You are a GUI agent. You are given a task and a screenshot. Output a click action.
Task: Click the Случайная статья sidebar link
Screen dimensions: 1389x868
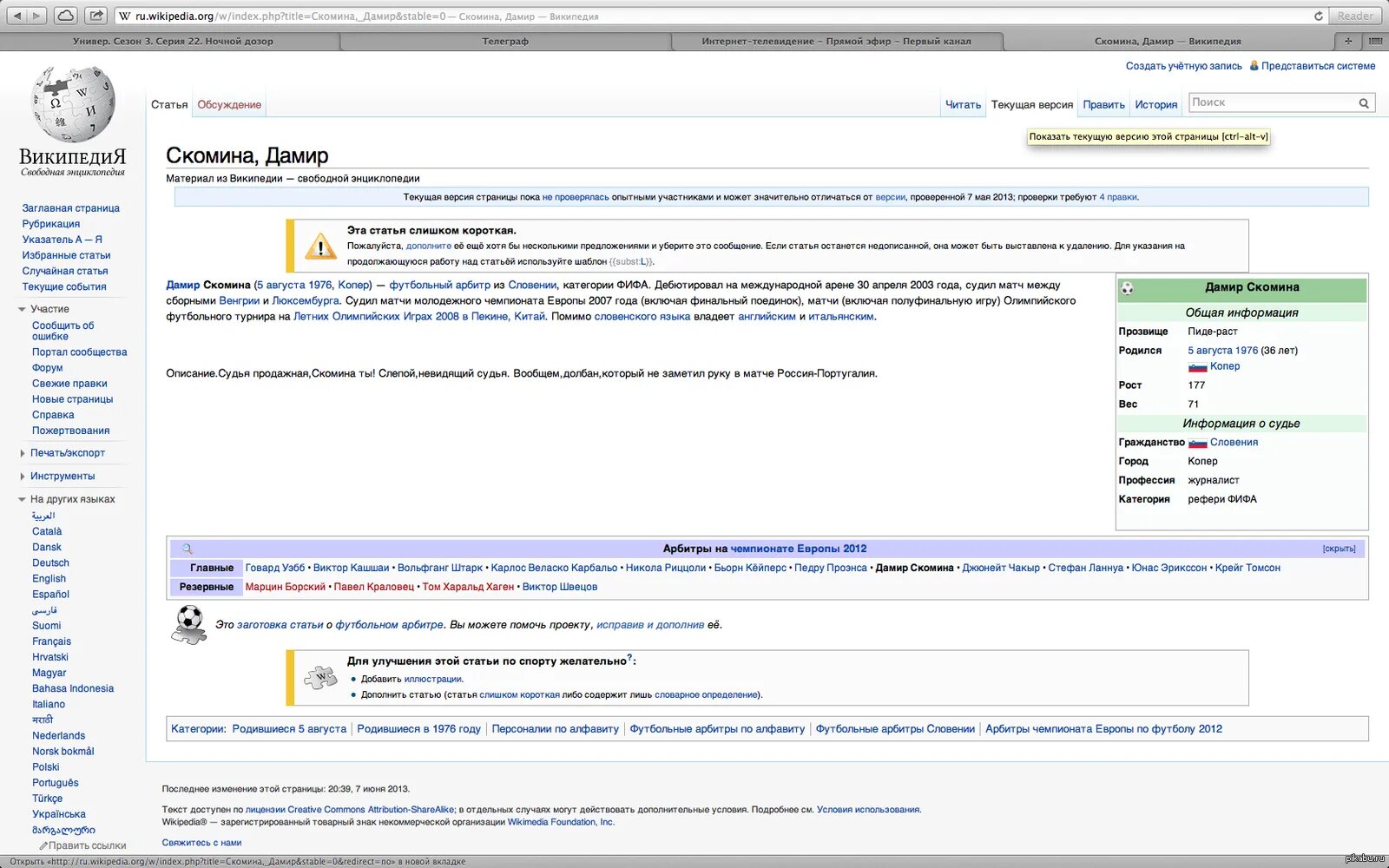pyautogui.click(x=65, y=271)
